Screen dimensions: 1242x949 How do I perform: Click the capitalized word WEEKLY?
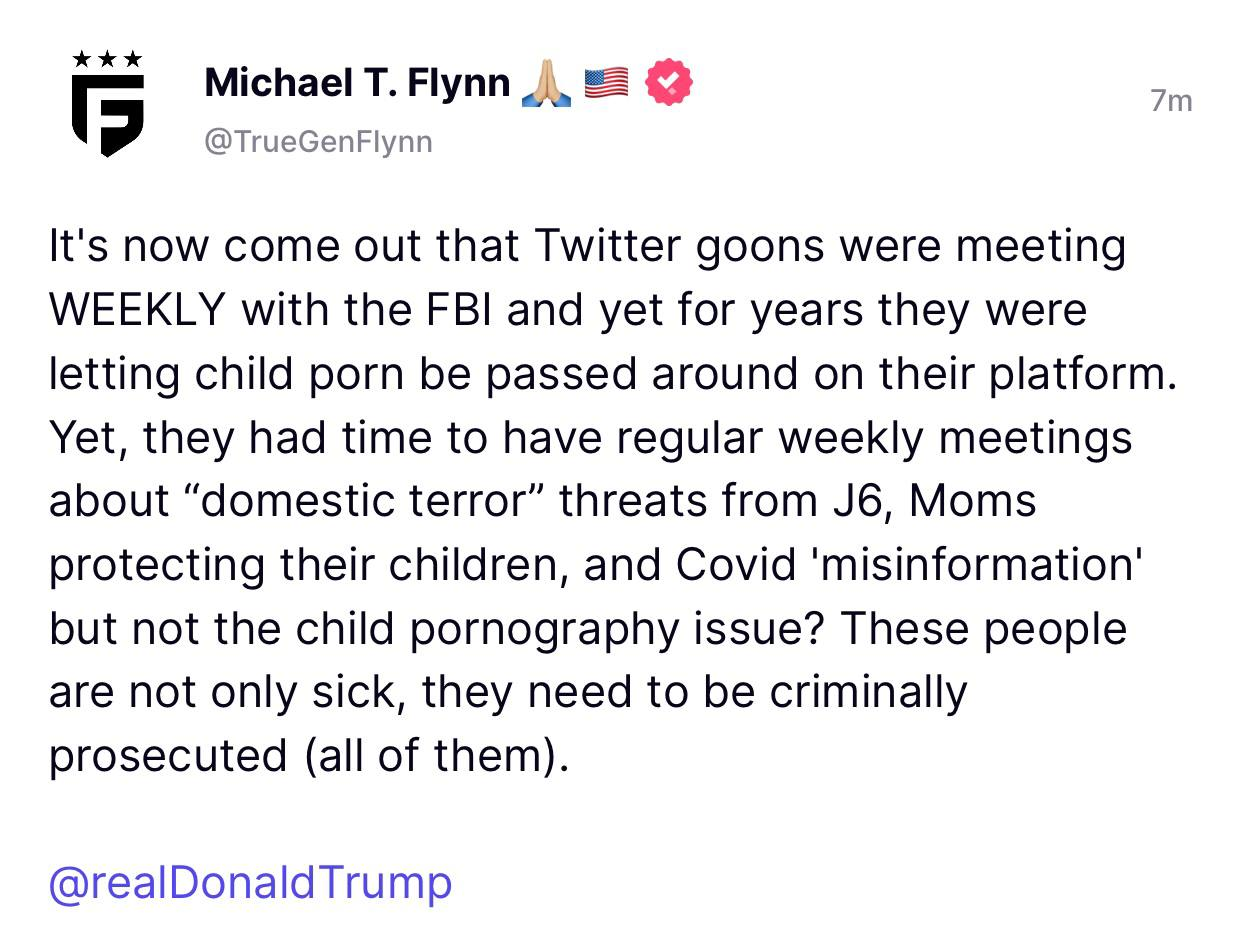tap(137, 310)
